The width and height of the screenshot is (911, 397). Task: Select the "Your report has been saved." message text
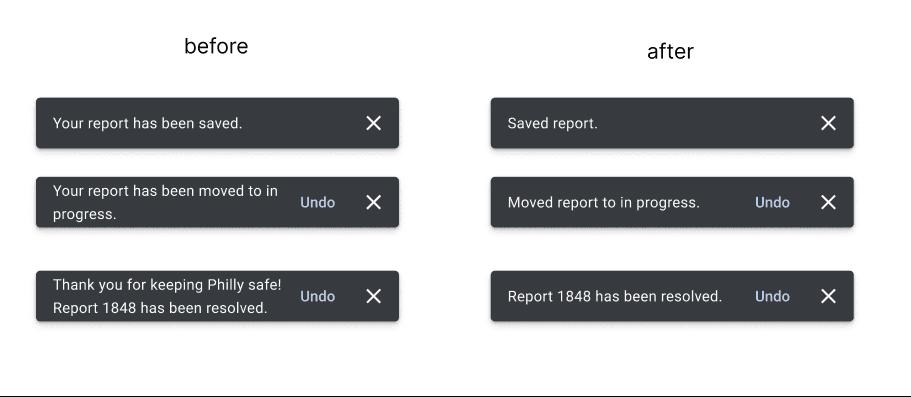tap(148, 123)
